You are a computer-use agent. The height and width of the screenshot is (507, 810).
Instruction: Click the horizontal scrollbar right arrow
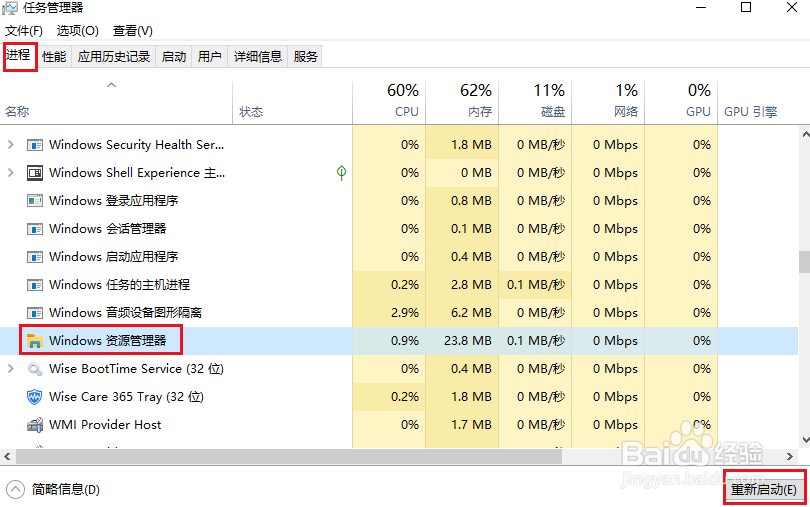(790, 456)
